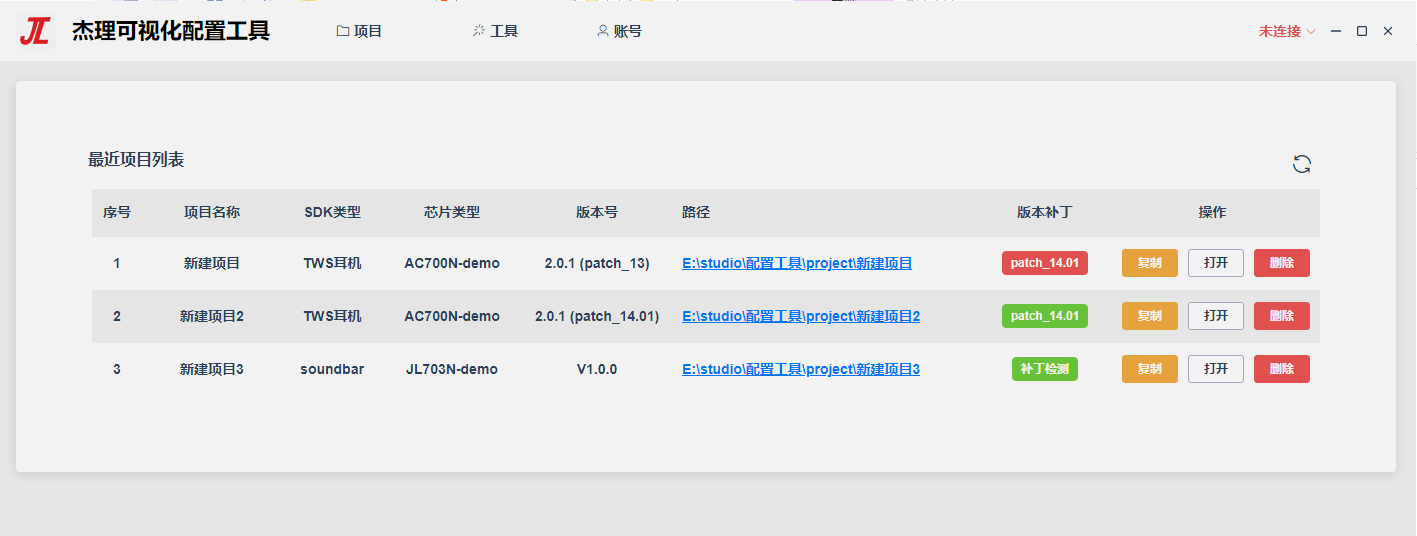Select project name cell 新建项目2
The image size is (1417, 536).
point(212,316)
